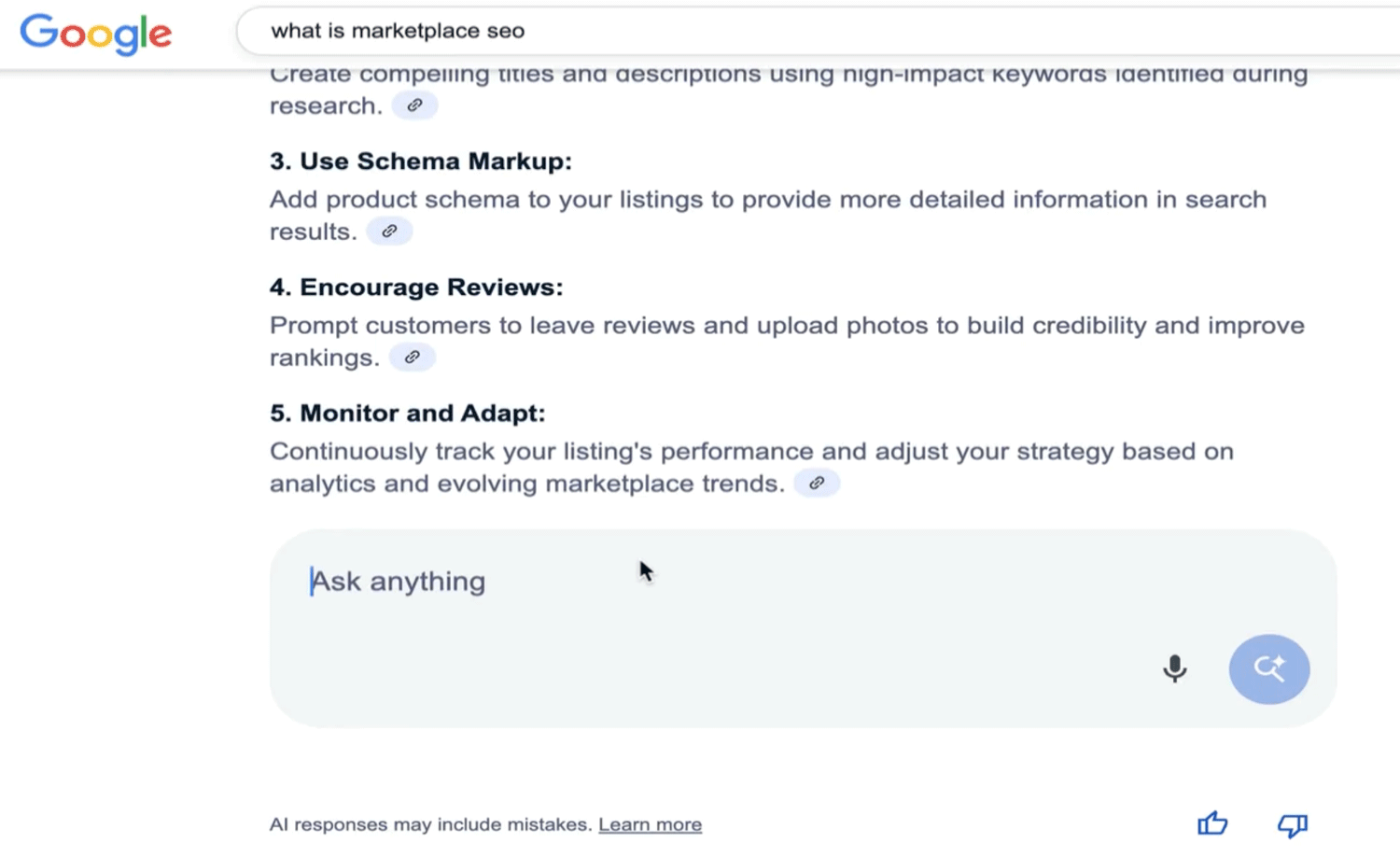The width and height of the screenshot is (1400, 857).
Task: Click the Google logo
Action: click(x=96, y=34)
